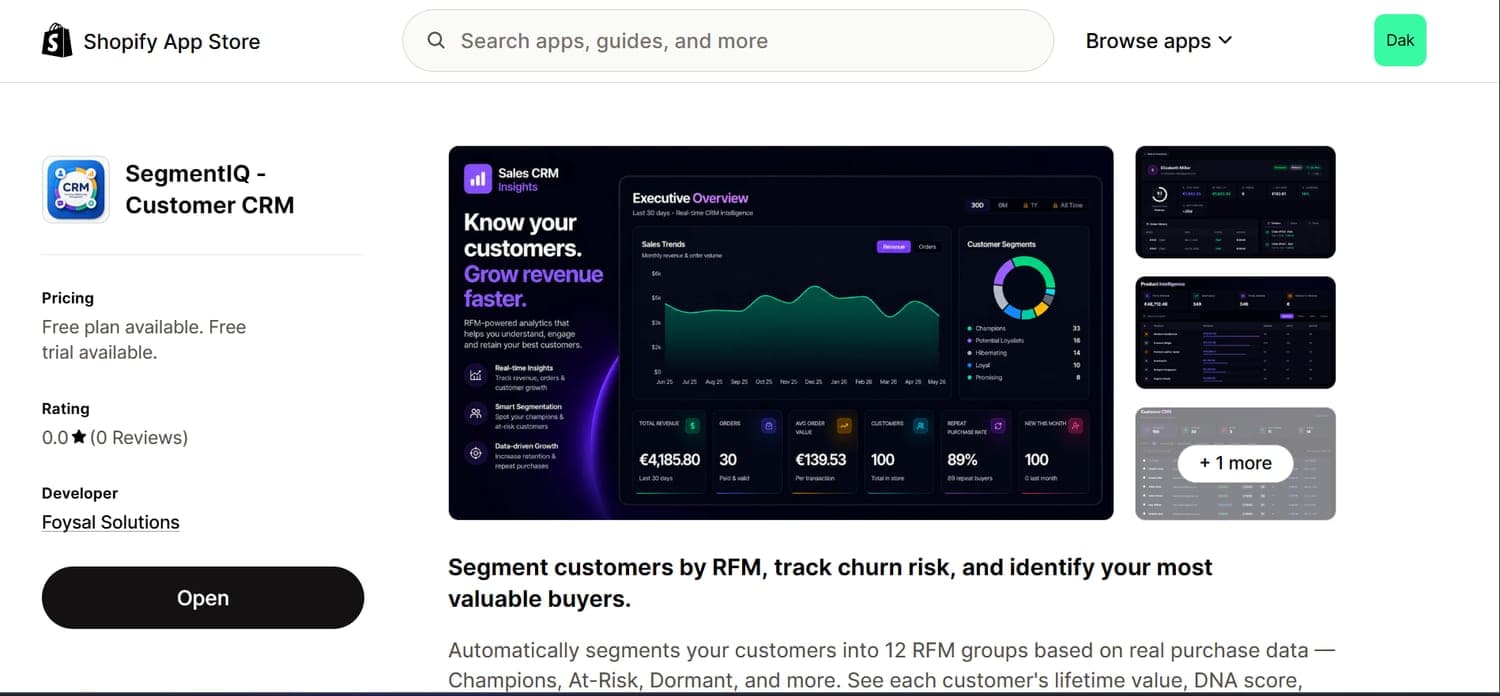The image size is (1500, 696).
Task: Select the 30D range tab in screenshot
Action: pos(977,205)
